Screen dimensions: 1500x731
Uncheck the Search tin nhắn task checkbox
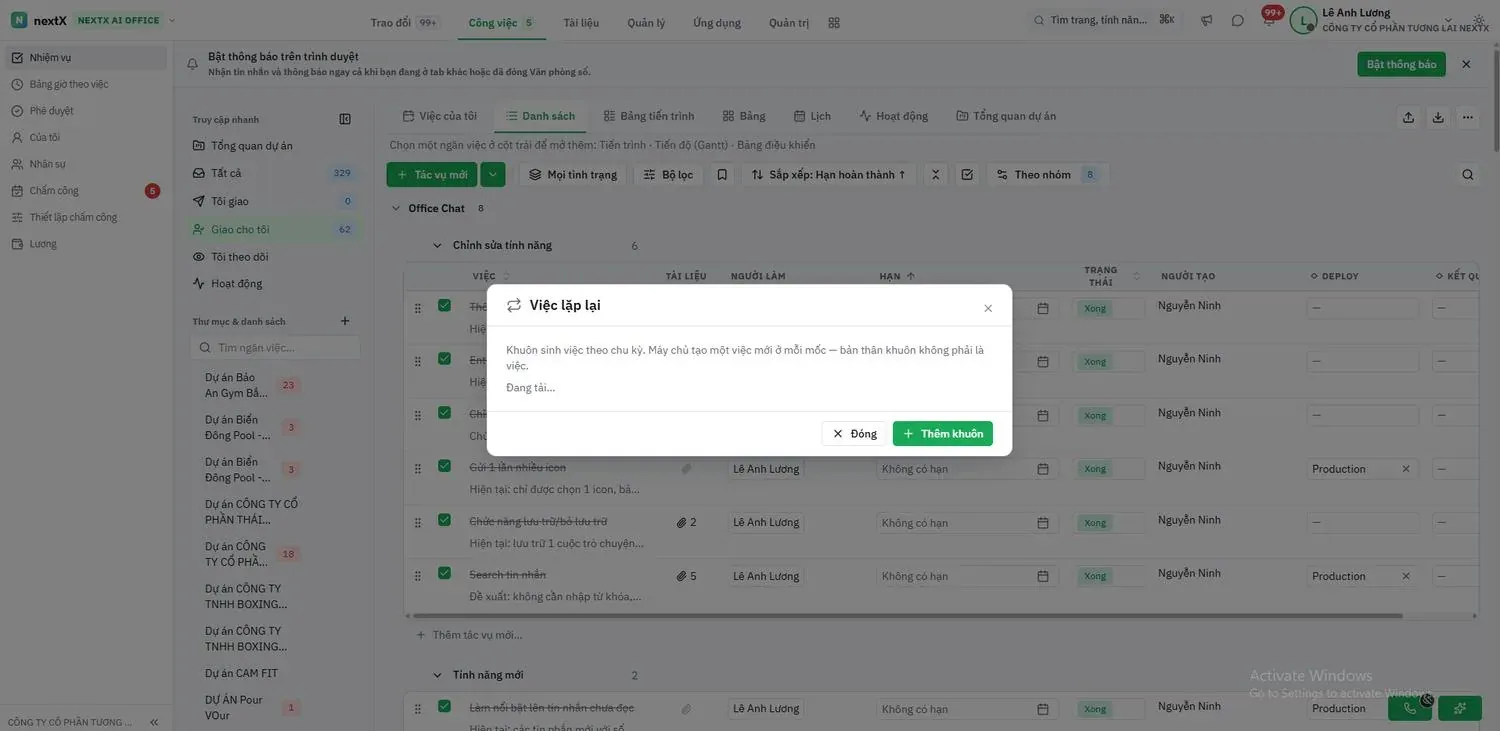(x=444, y=574)
